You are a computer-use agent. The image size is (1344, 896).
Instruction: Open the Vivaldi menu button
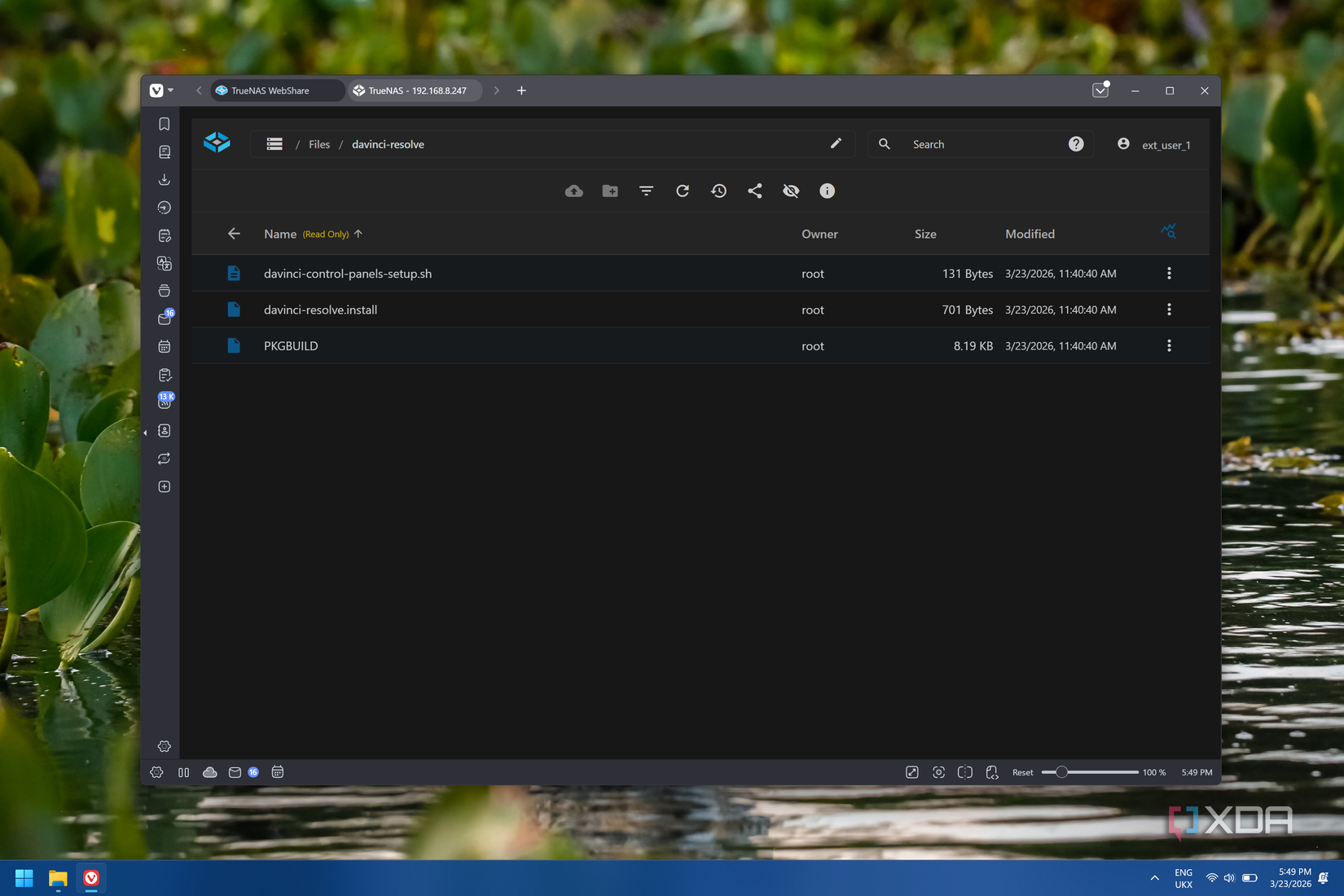point(161,90)
